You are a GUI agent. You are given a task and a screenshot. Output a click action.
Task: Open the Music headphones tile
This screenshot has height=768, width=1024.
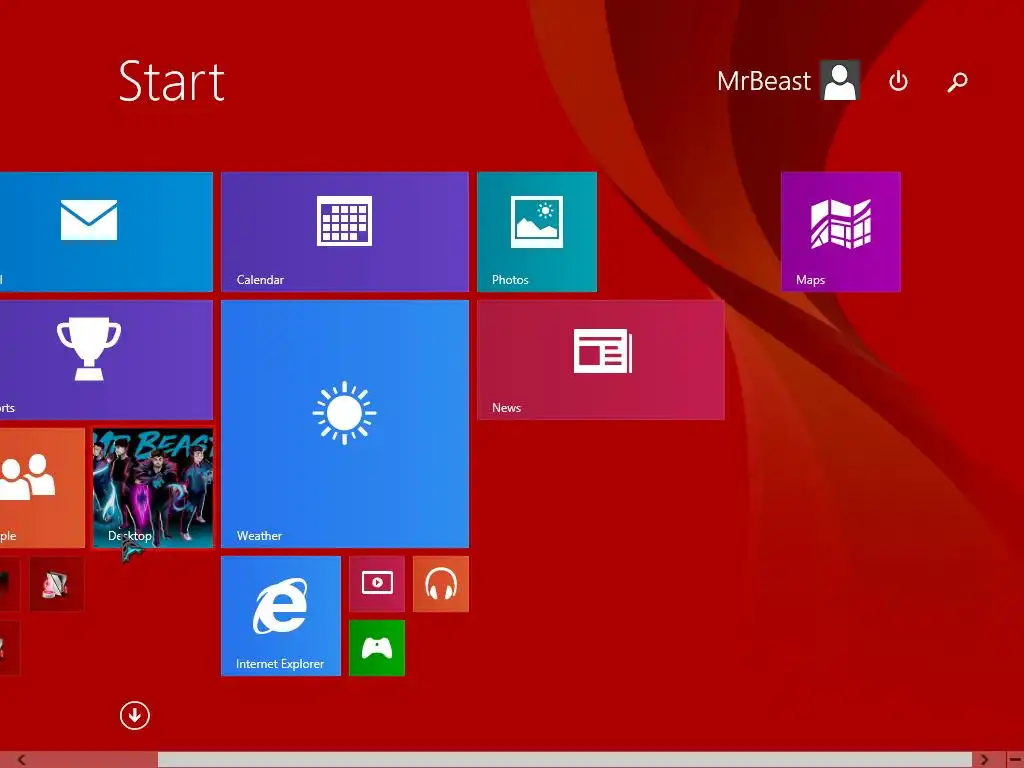441,584
